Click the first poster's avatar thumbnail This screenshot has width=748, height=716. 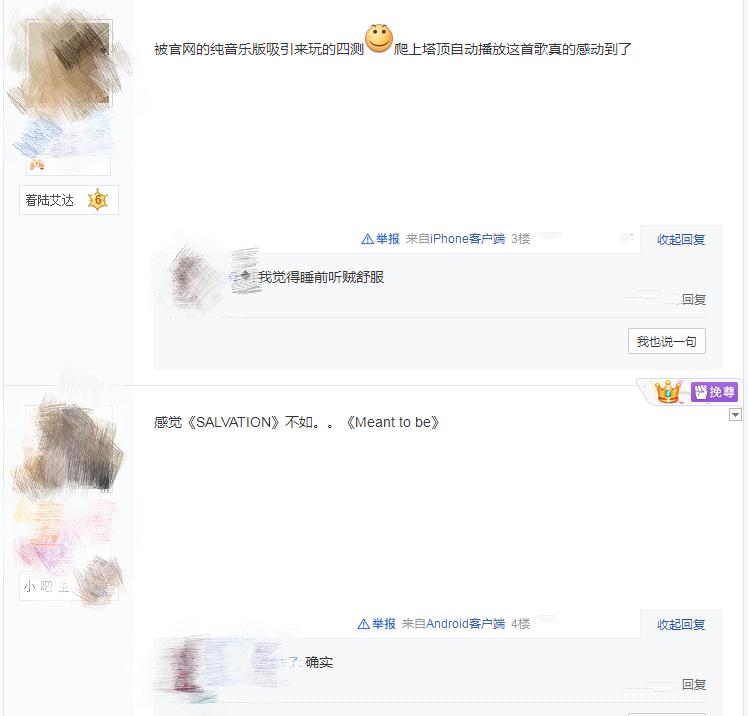[68, 62]
